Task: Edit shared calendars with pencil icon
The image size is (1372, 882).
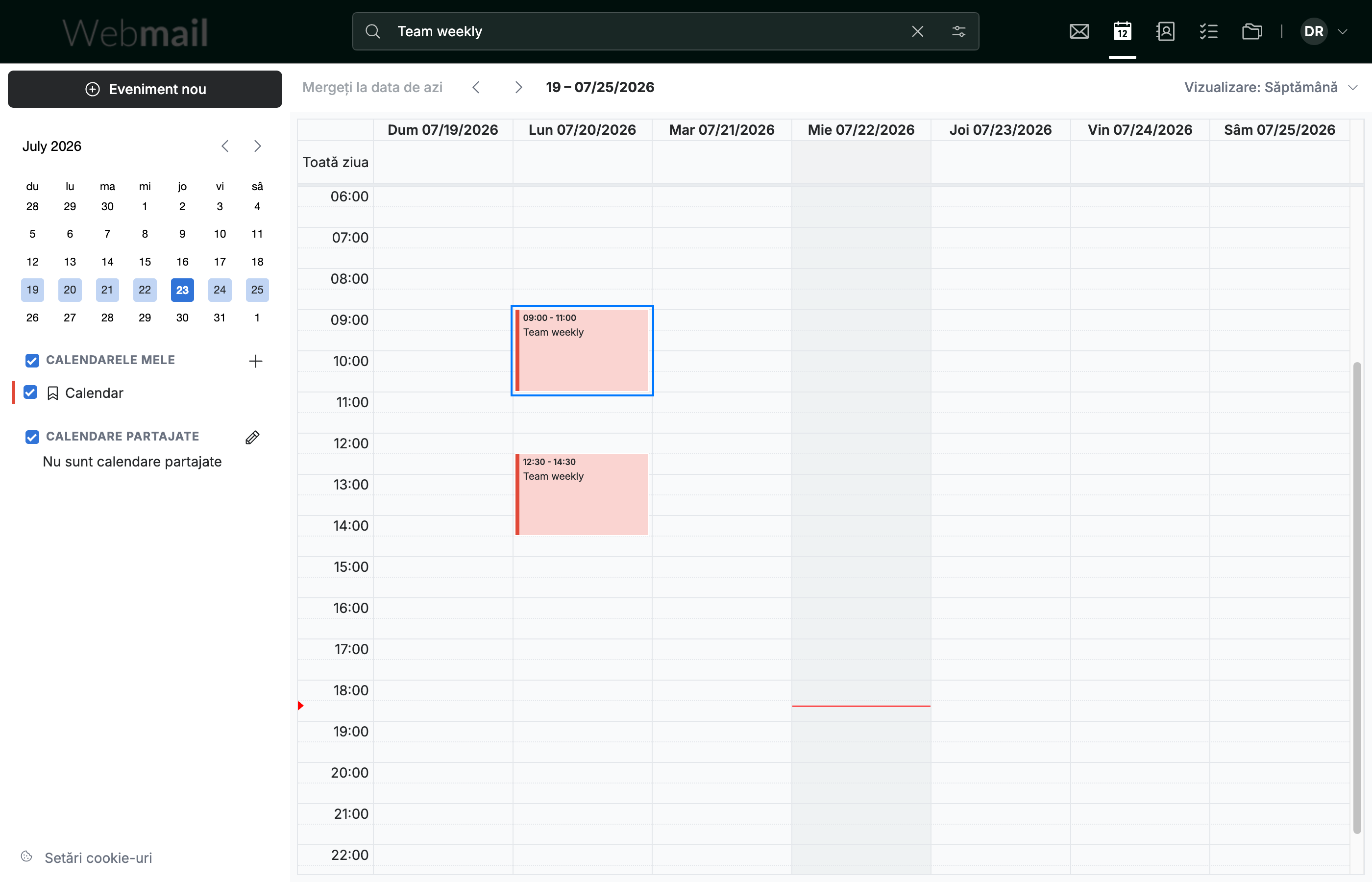Action: click(x=252, y=437)
